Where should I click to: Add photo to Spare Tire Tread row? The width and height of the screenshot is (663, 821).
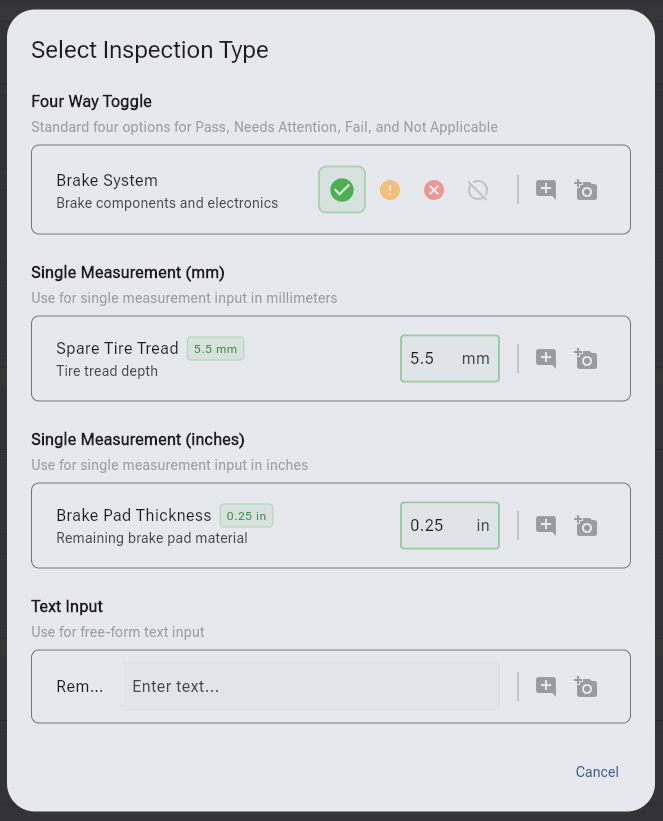point(586,358)
